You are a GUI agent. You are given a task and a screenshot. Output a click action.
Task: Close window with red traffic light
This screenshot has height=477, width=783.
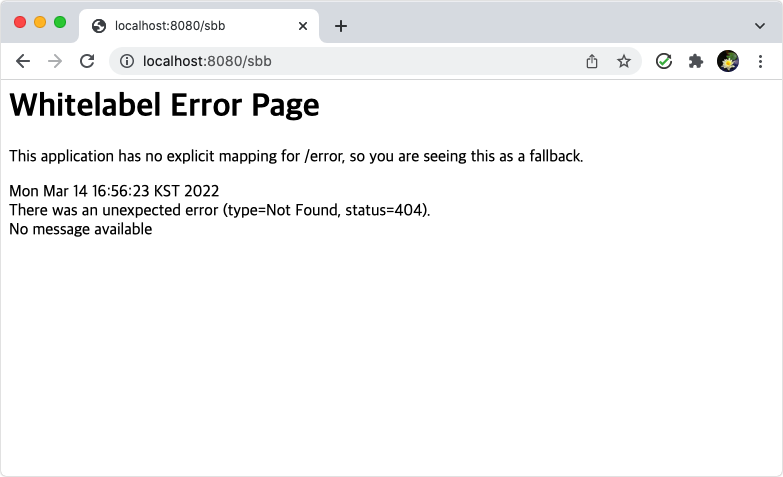click(20, 22)
